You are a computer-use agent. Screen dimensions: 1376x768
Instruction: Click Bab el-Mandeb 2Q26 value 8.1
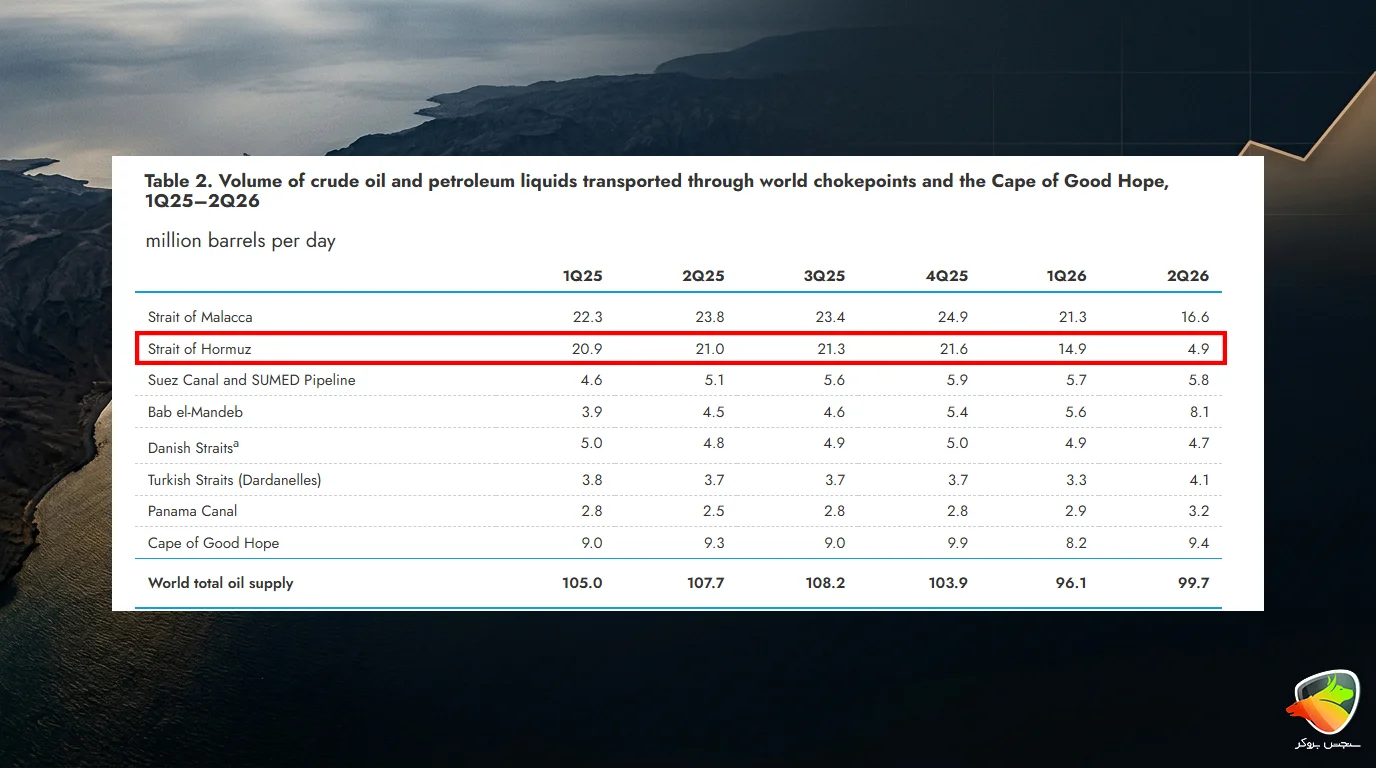coord(1200,412)
